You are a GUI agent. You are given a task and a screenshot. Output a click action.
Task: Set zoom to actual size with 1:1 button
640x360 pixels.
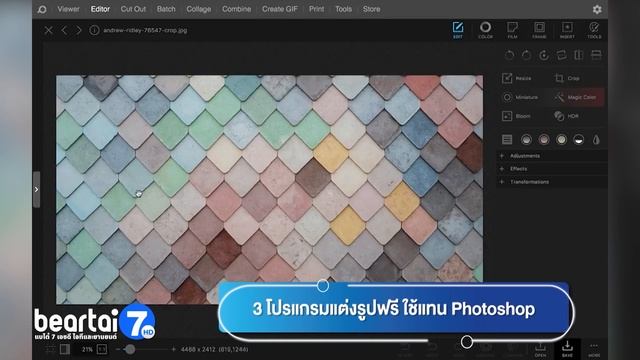tap(102, 349)
